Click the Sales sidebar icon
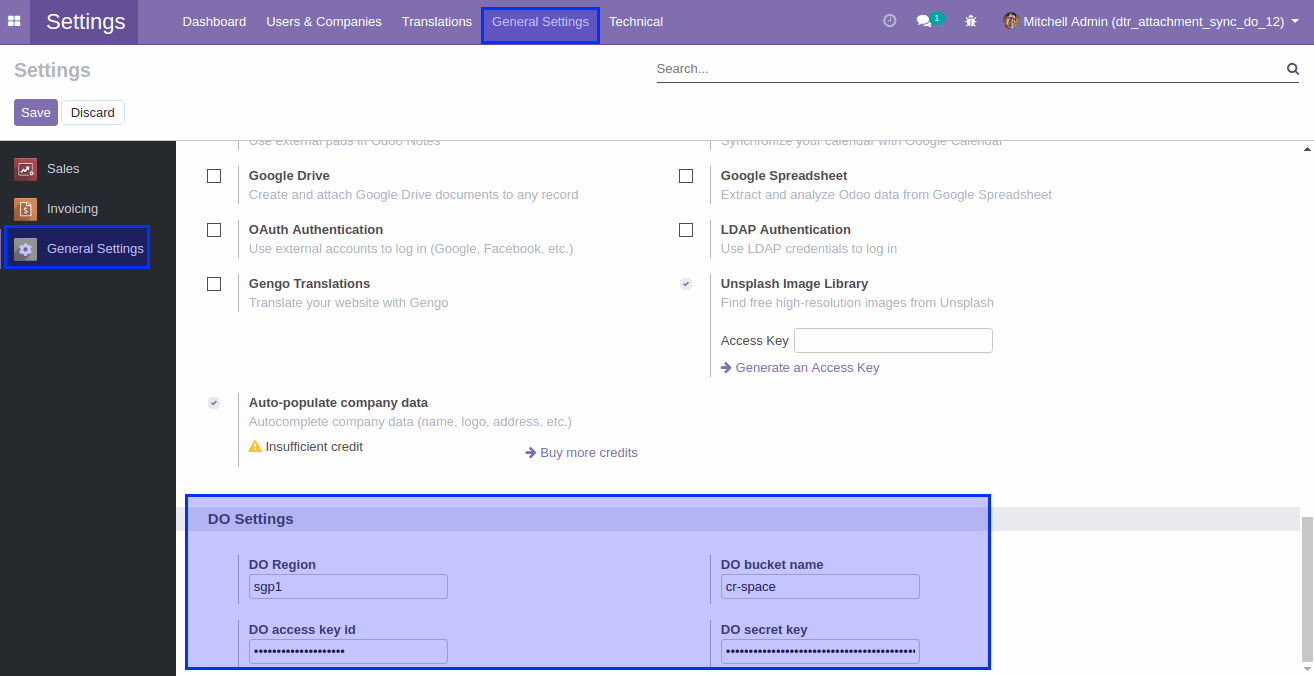The height and width of the screenshot is (676, 1314). pyautogui.click(x=26, y=169)
